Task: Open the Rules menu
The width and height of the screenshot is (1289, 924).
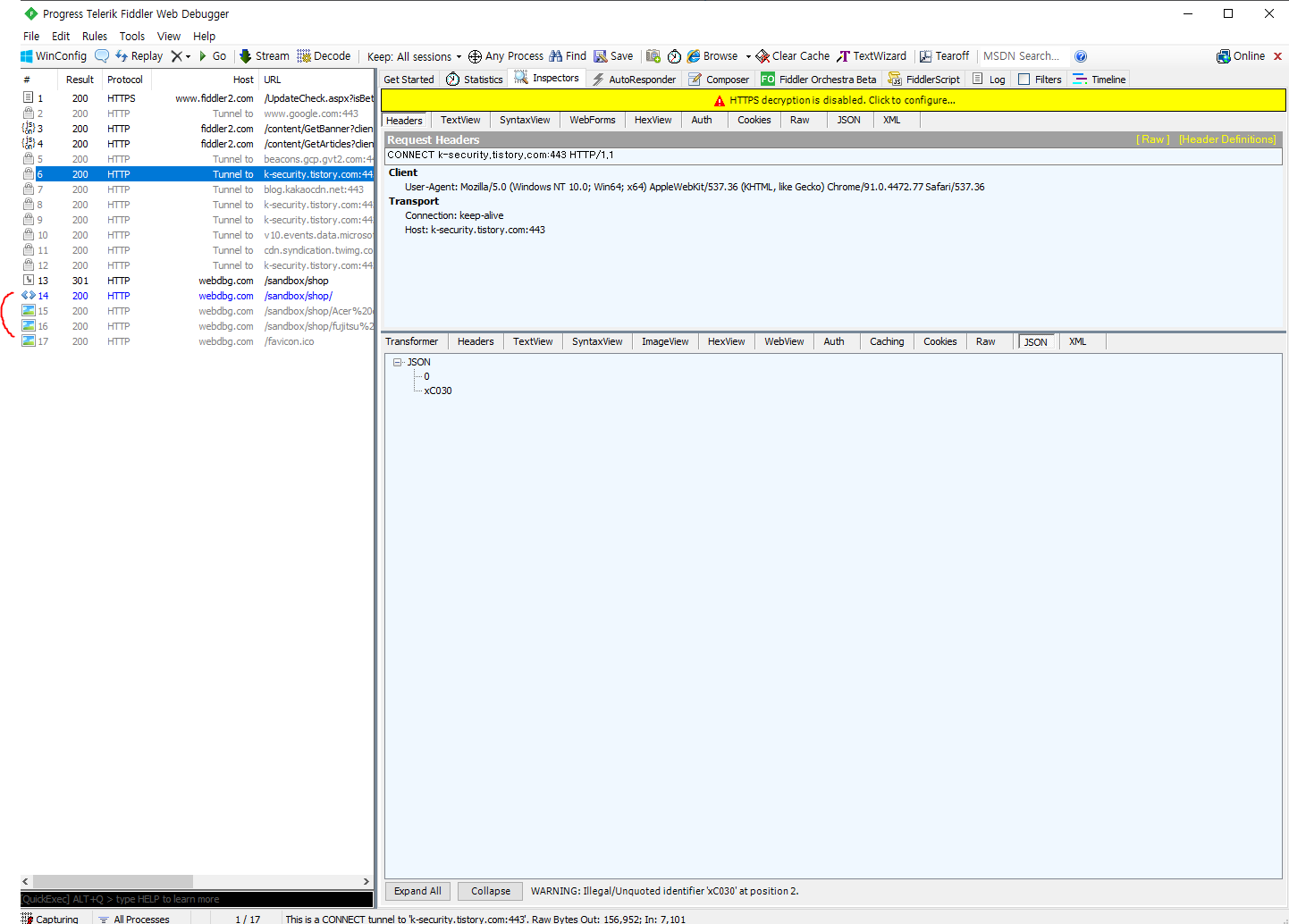Action: pyautogui.click(x=95, y=37)
